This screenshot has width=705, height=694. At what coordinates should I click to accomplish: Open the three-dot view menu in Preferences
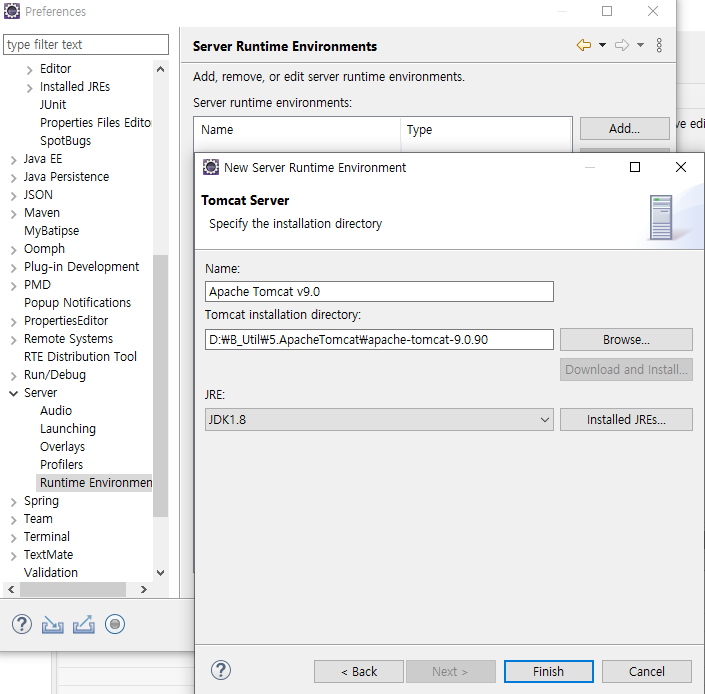tap(659, 45)
